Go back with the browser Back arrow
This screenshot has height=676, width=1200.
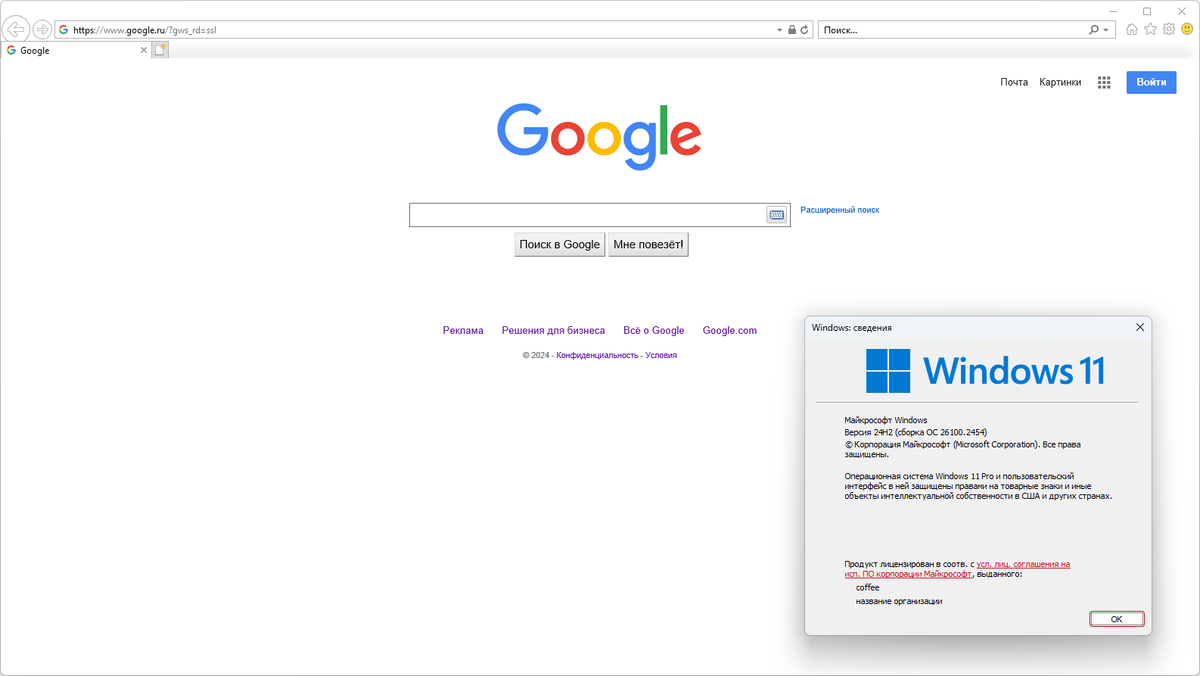pos(15,29)
